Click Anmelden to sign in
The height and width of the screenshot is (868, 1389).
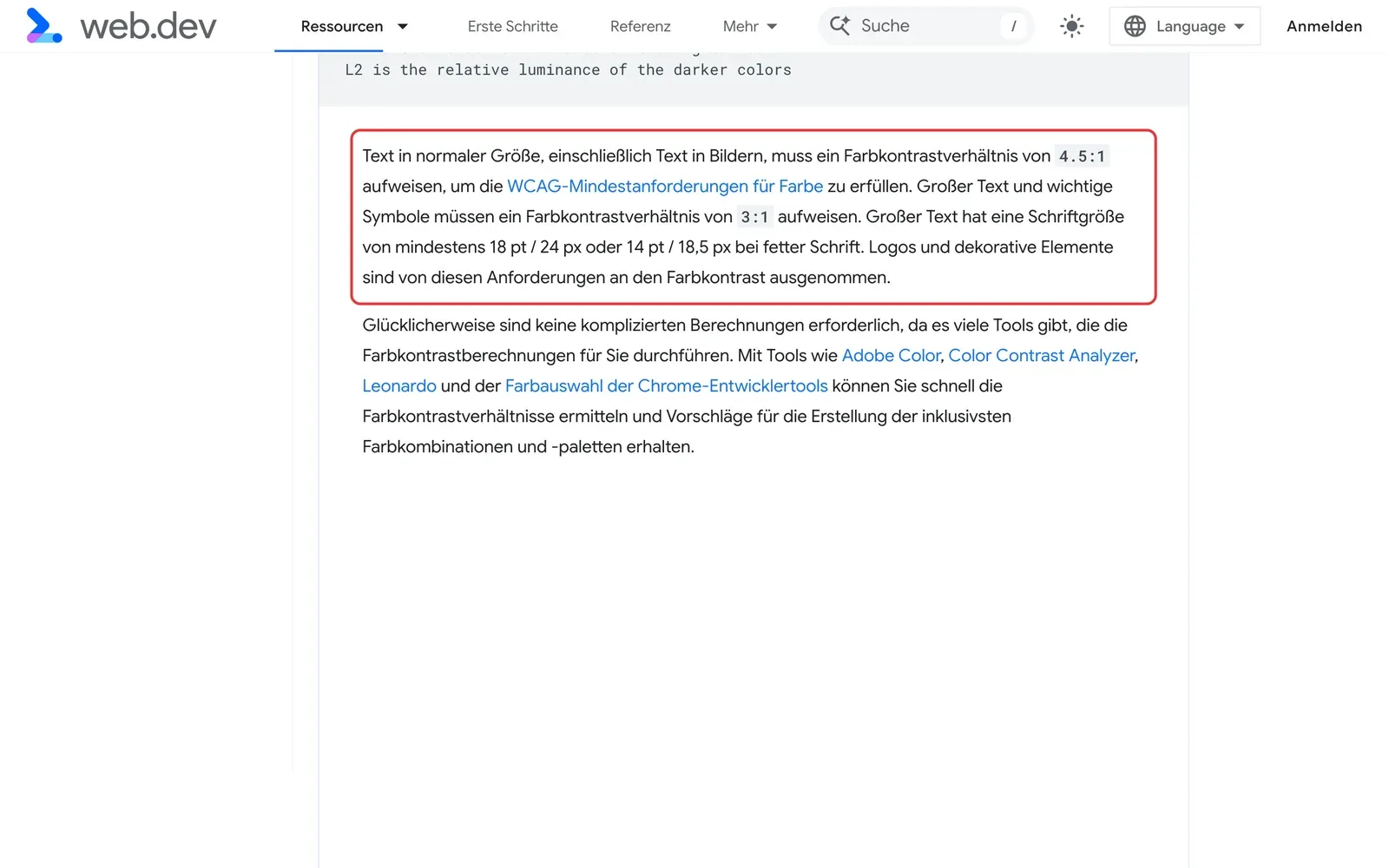1324,27
